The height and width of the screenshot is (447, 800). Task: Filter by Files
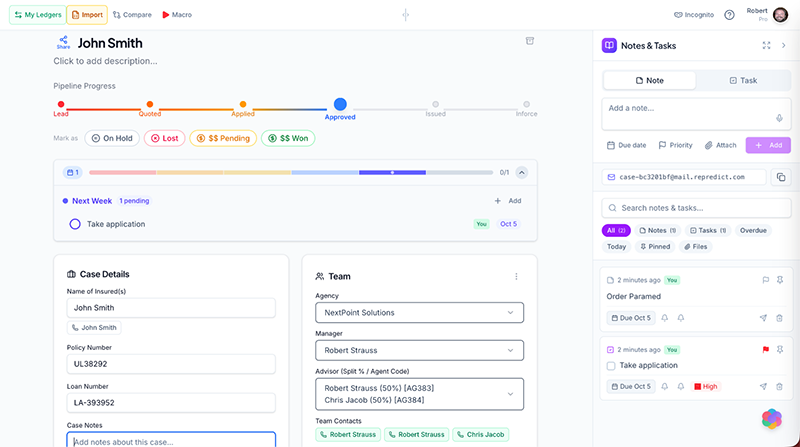pos(695,246)
